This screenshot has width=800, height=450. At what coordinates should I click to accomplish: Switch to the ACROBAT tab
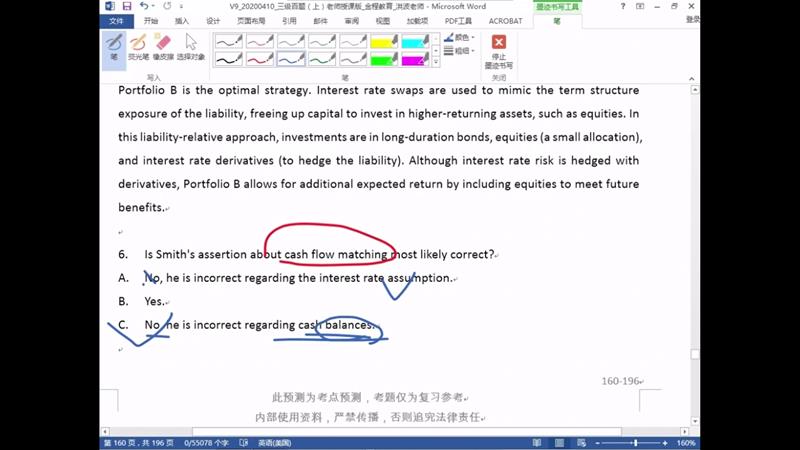click(505, 21)
